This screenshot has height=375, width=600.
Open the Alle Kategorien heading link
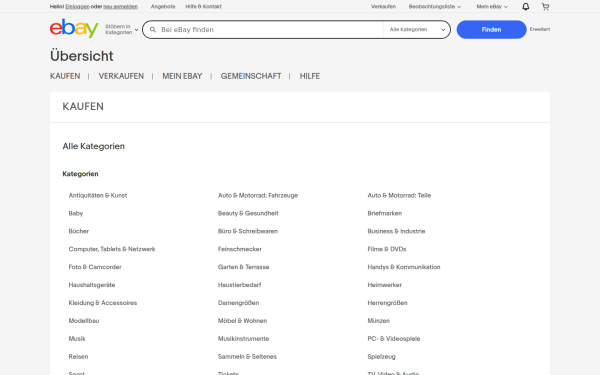click(x=94, y=146)
